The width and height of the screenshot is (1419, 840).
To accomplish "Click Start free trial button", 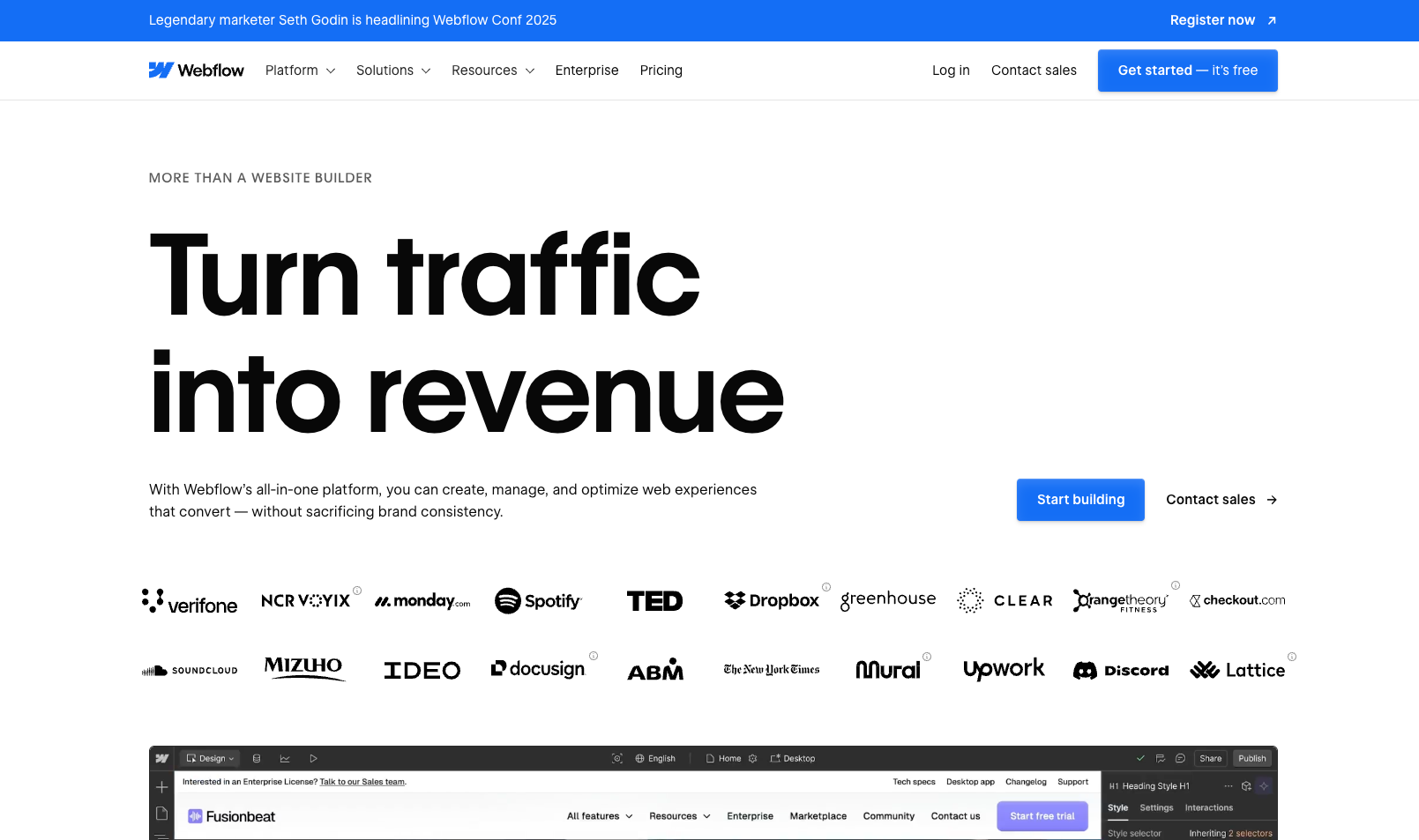I will (1042, 816).
